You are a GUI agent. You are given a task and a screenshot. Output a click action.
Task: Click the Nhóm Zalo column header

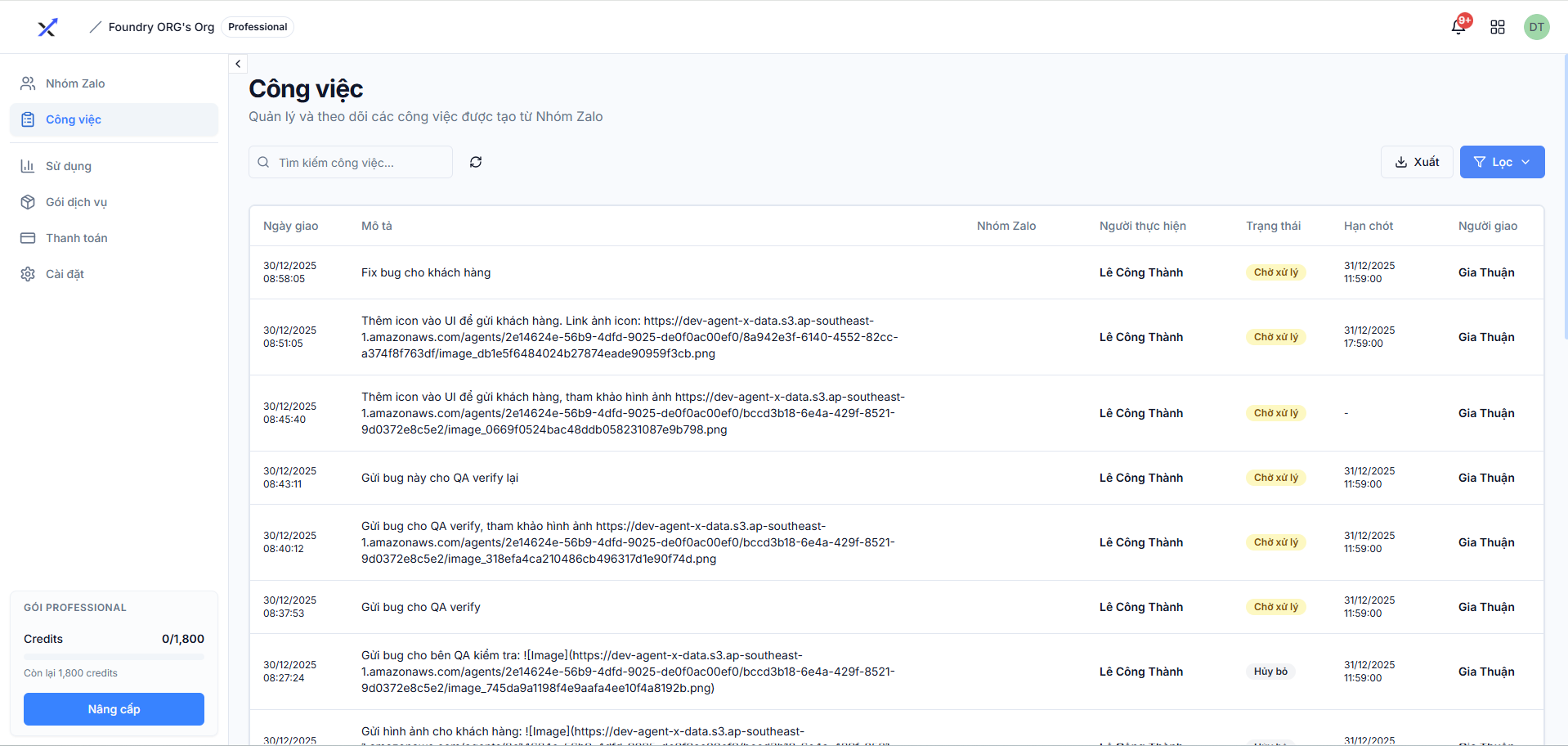[x=1006, y=226]
